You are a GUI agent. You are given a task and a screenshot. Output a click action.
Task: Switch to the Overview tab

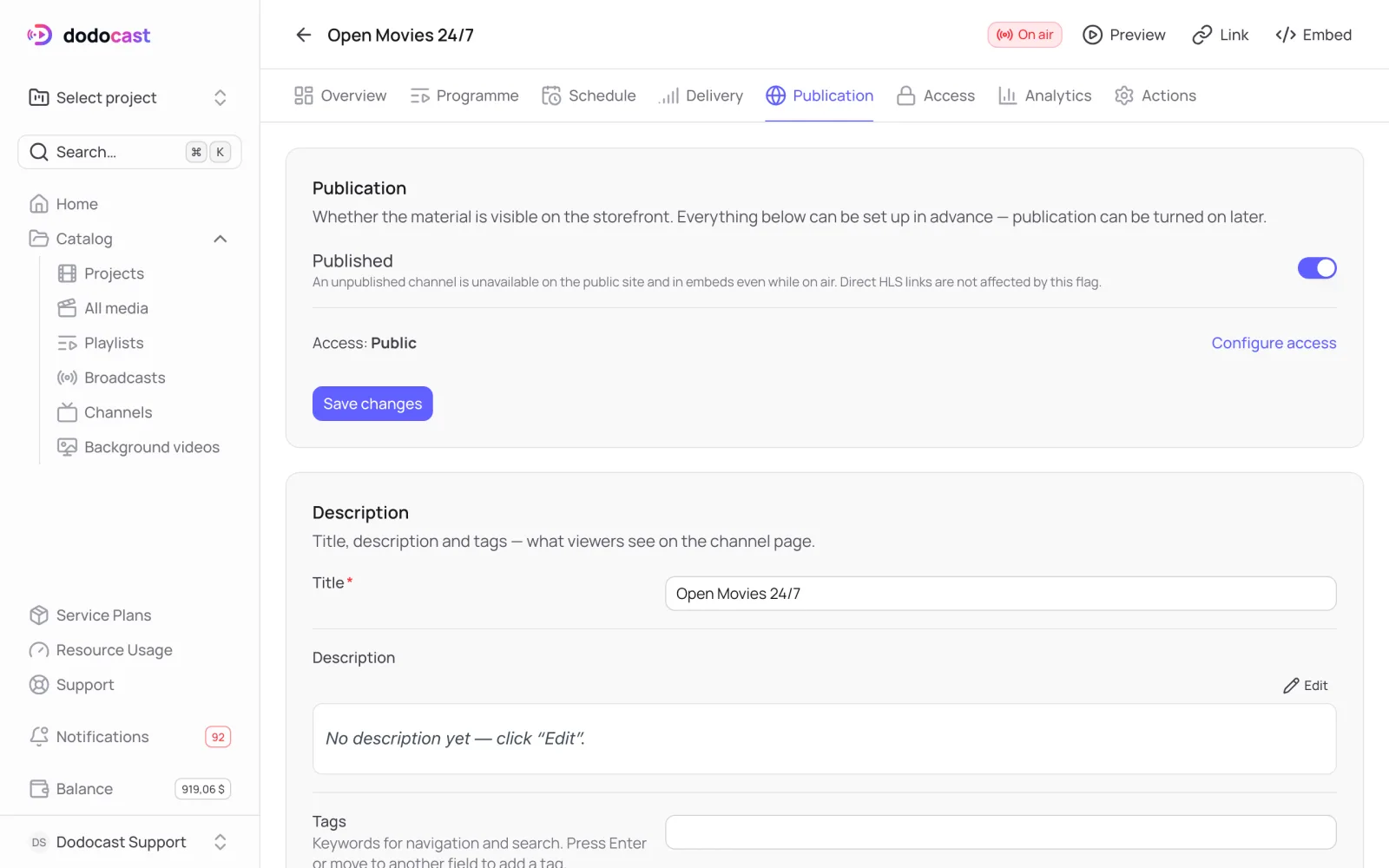point(340,95)
